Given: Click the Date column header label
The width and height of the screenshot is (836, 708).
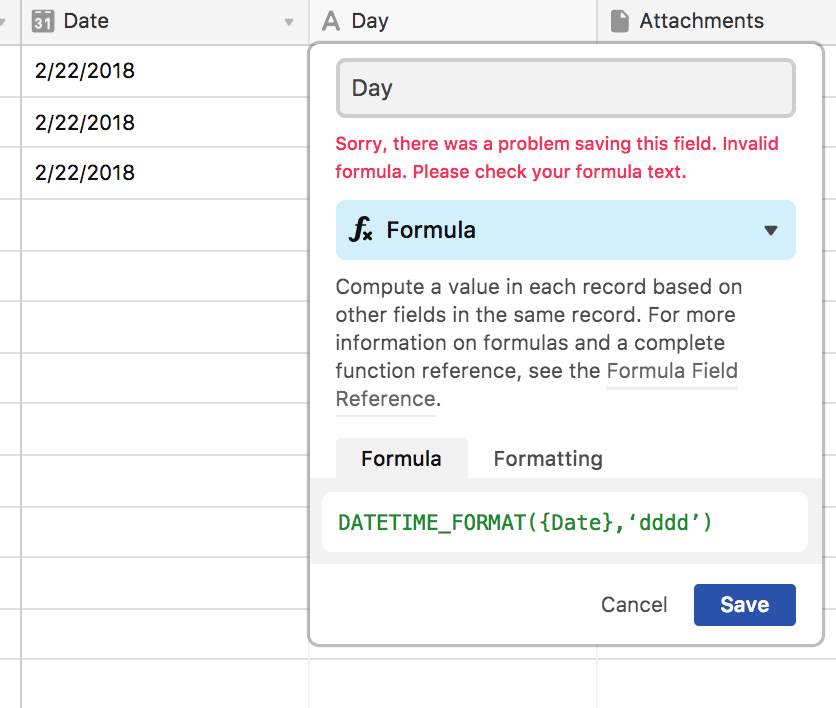Looking at the screenshot, I should coord(86,21).
